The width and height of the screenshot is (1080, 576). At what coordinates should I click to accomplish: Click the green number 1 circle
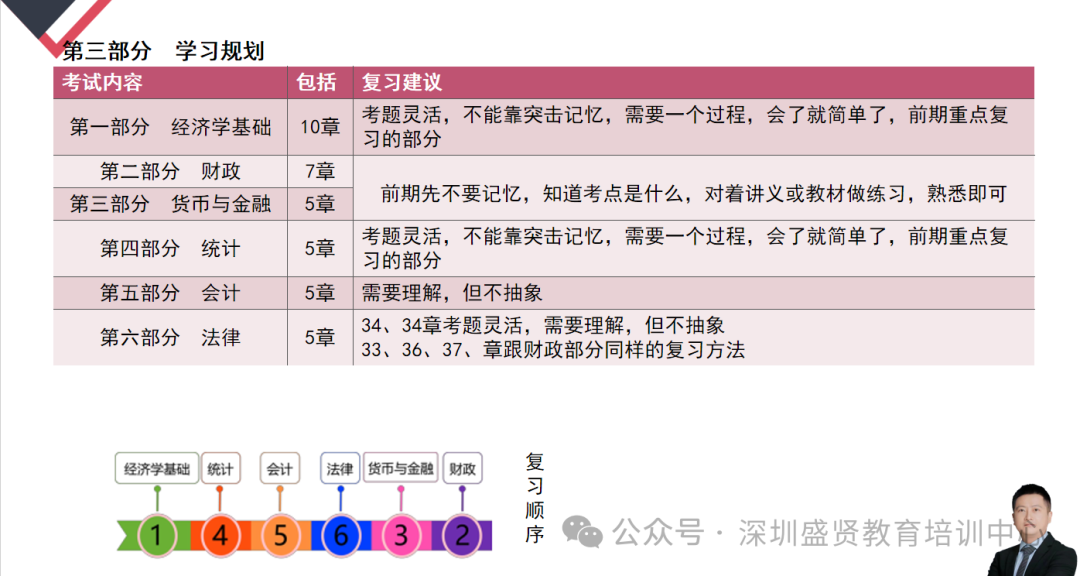pyautogui.click(x=155, y=535)
